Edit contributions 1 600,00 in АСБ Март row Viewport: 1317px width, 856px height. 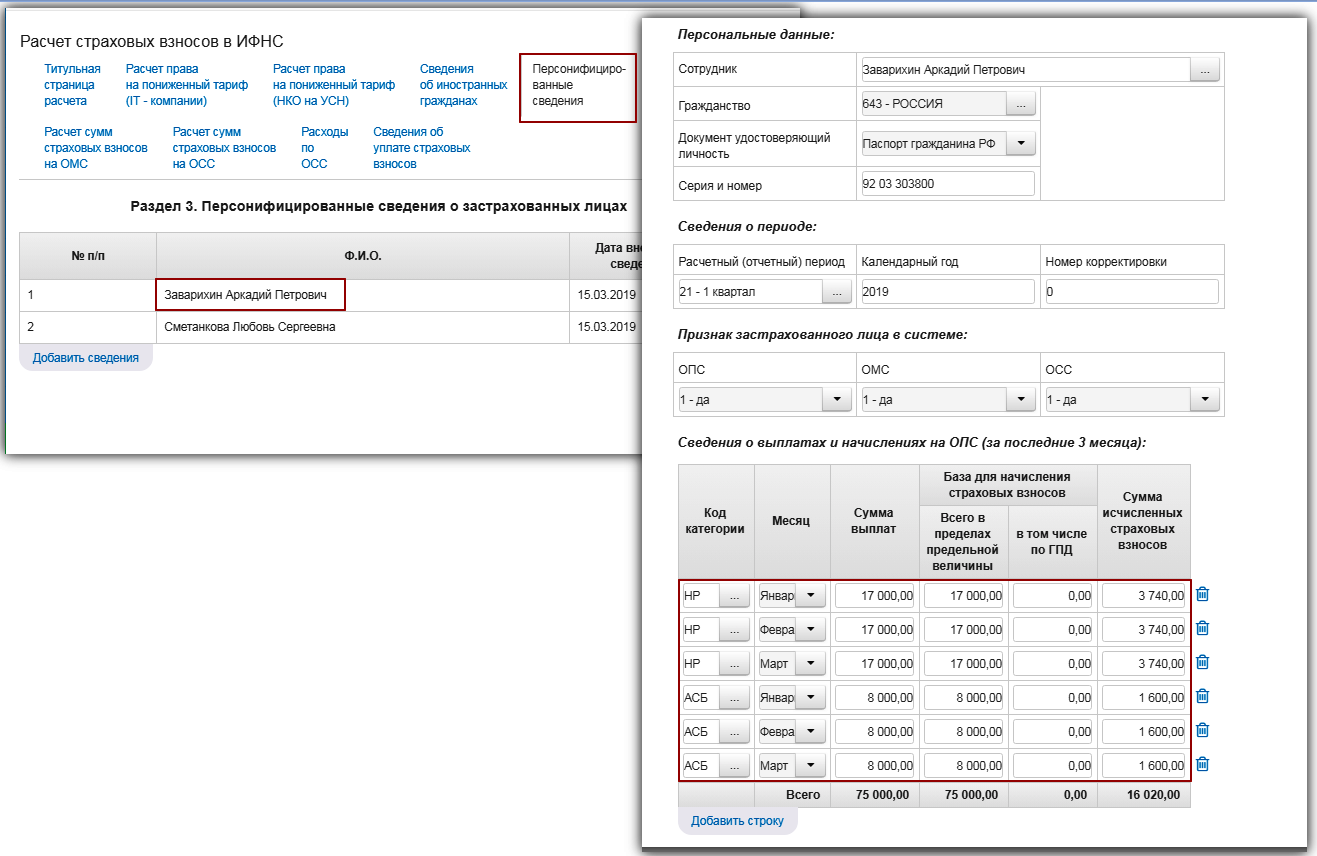point(1143,766)
